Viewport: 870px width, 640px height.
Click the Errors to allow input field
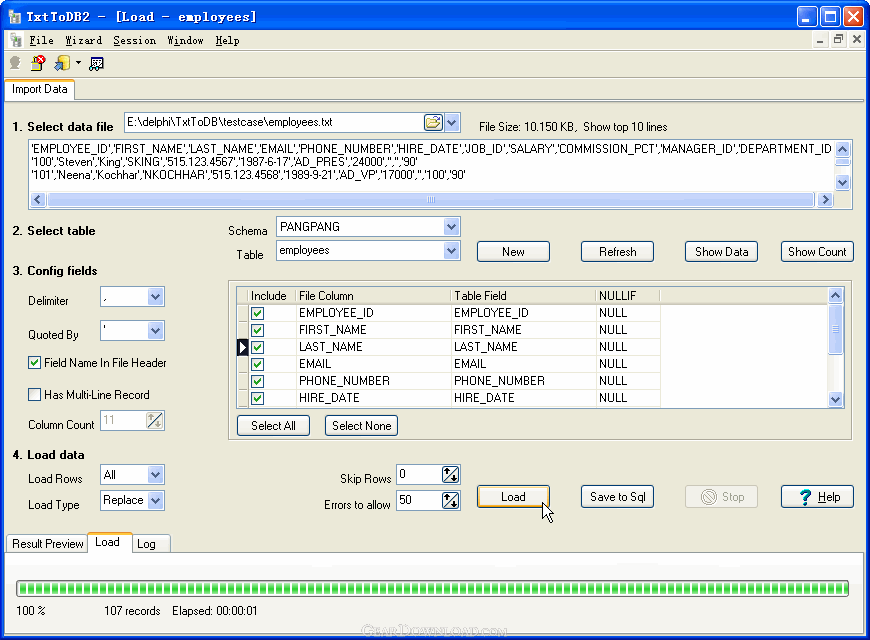[x=419, y=500]
